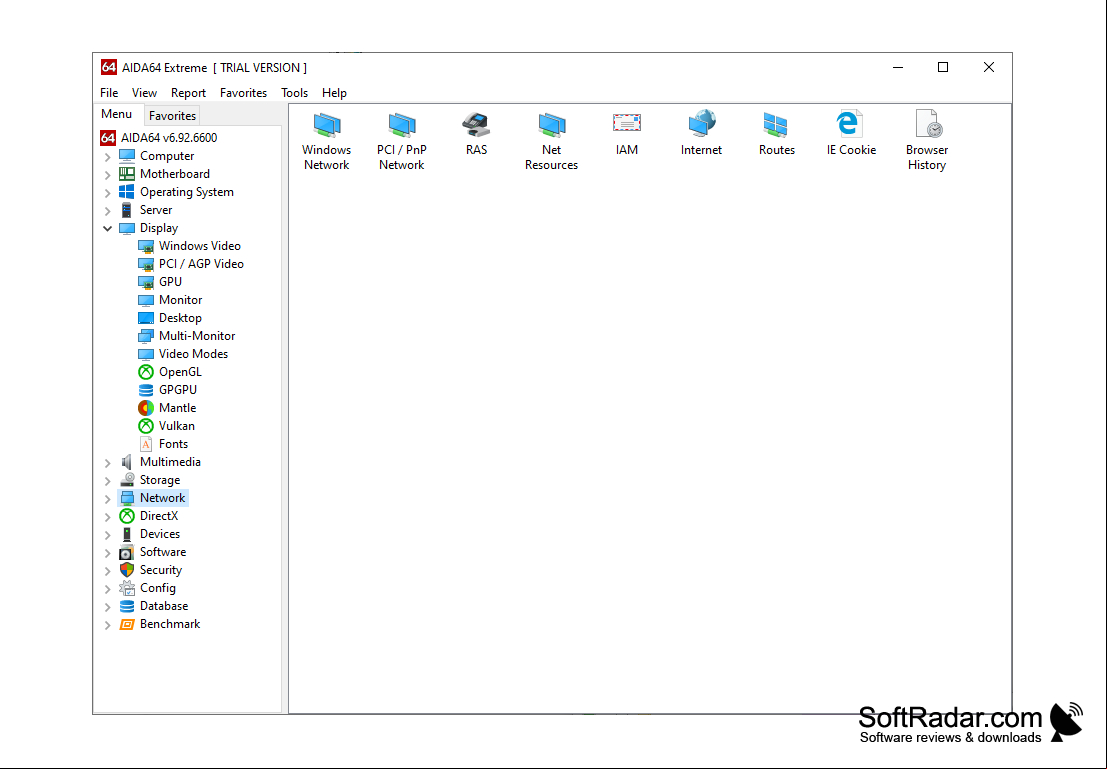Screen dimensions: 1107x769
Task: Click the Multimedia speaker icon
Action: pos(127,462)
